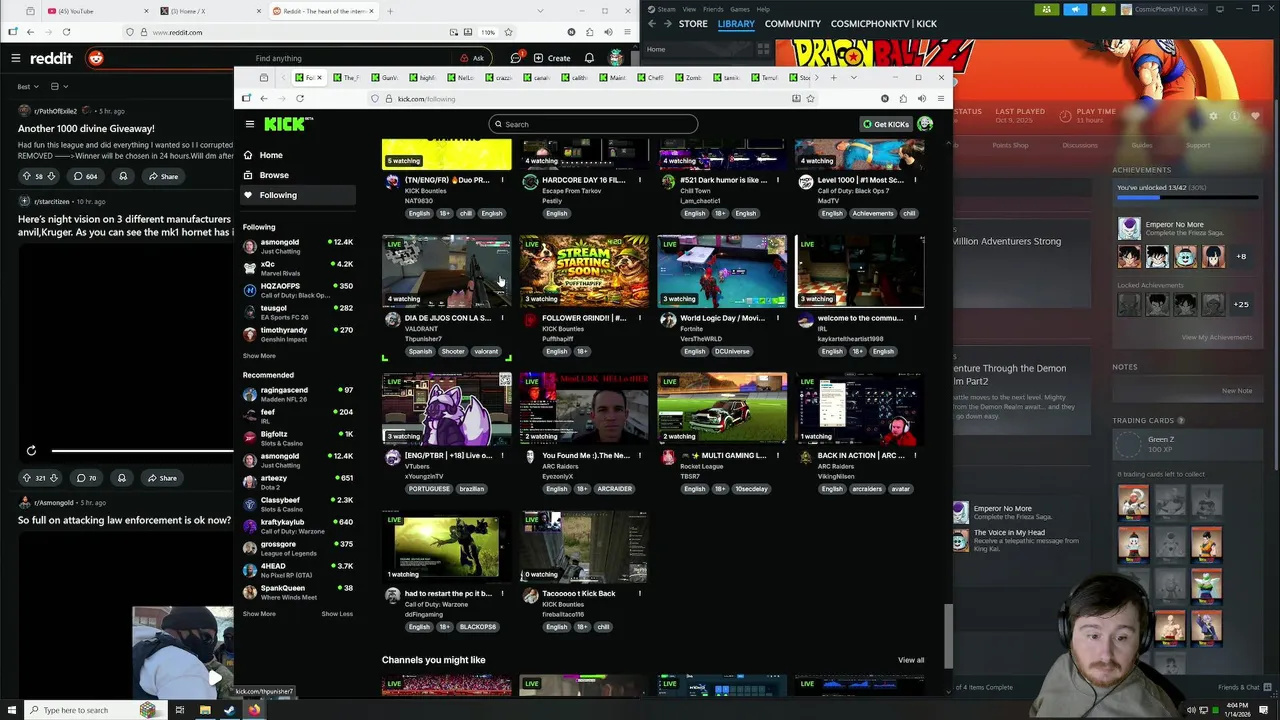Viewport: 1280px width, 720px height.
Task: Expand Show More under Following list
Action: coord(259,356)
